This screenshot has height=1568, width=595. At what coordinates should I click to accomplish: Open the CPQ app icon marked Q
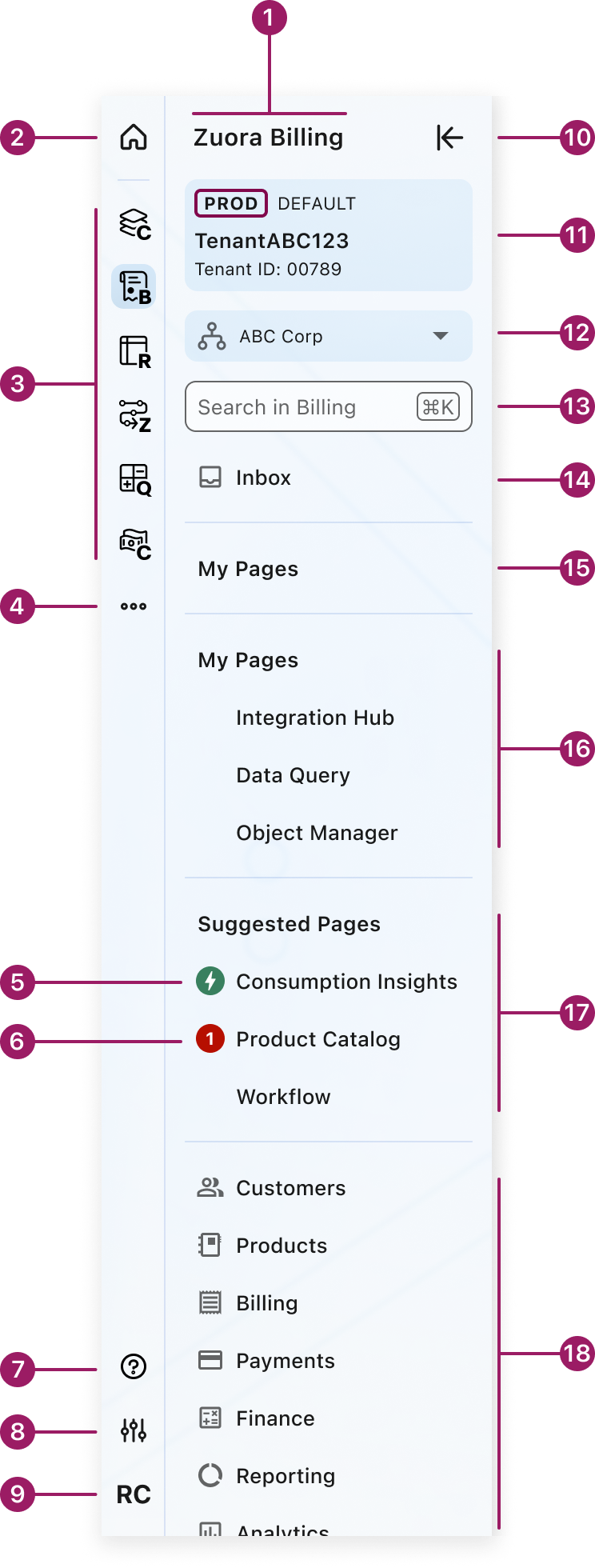click(x=134, y=479)
